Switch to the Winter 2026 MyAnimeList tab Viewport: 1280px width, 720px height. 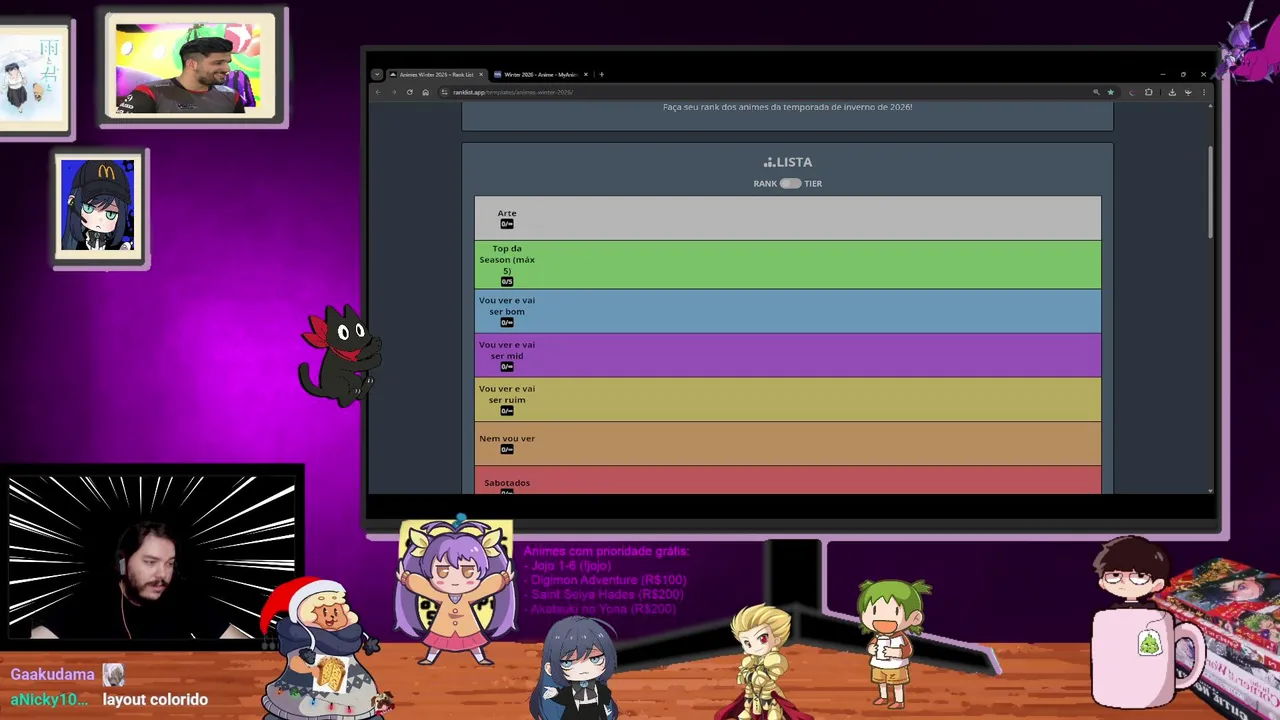[x=540, y=74]
